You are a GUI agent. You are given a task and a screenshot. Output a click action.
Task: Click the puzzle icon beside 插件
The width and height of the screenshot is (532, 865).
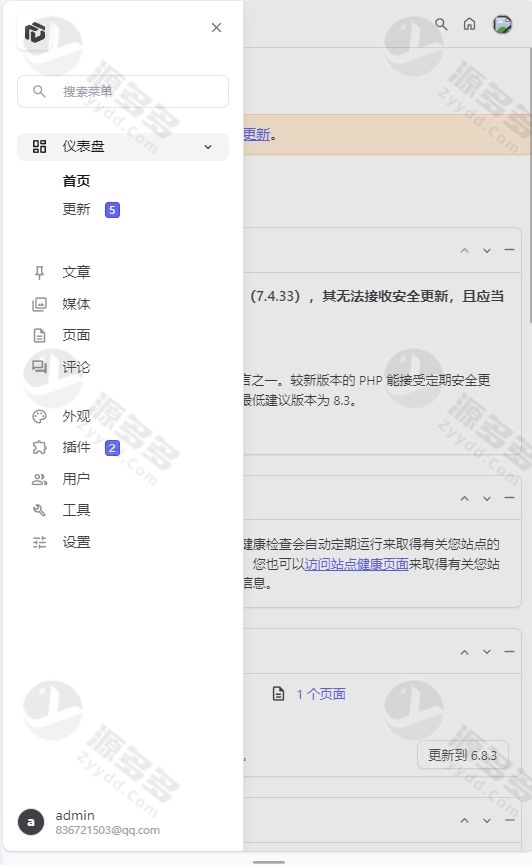(x=39, y=447)
